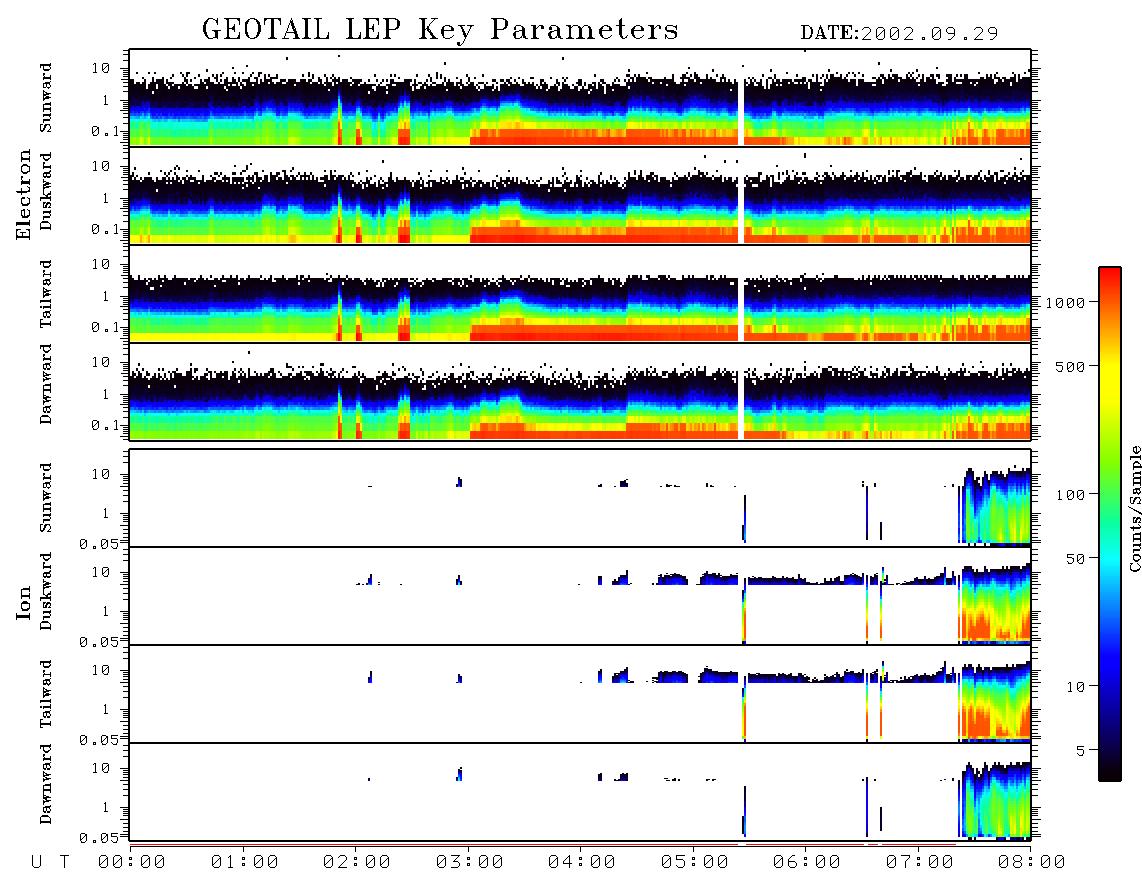Image resolution: width=1142 pixels, height=880 pixels.
Task: Click the U T axis label
Action: click(x=50, y=863)
